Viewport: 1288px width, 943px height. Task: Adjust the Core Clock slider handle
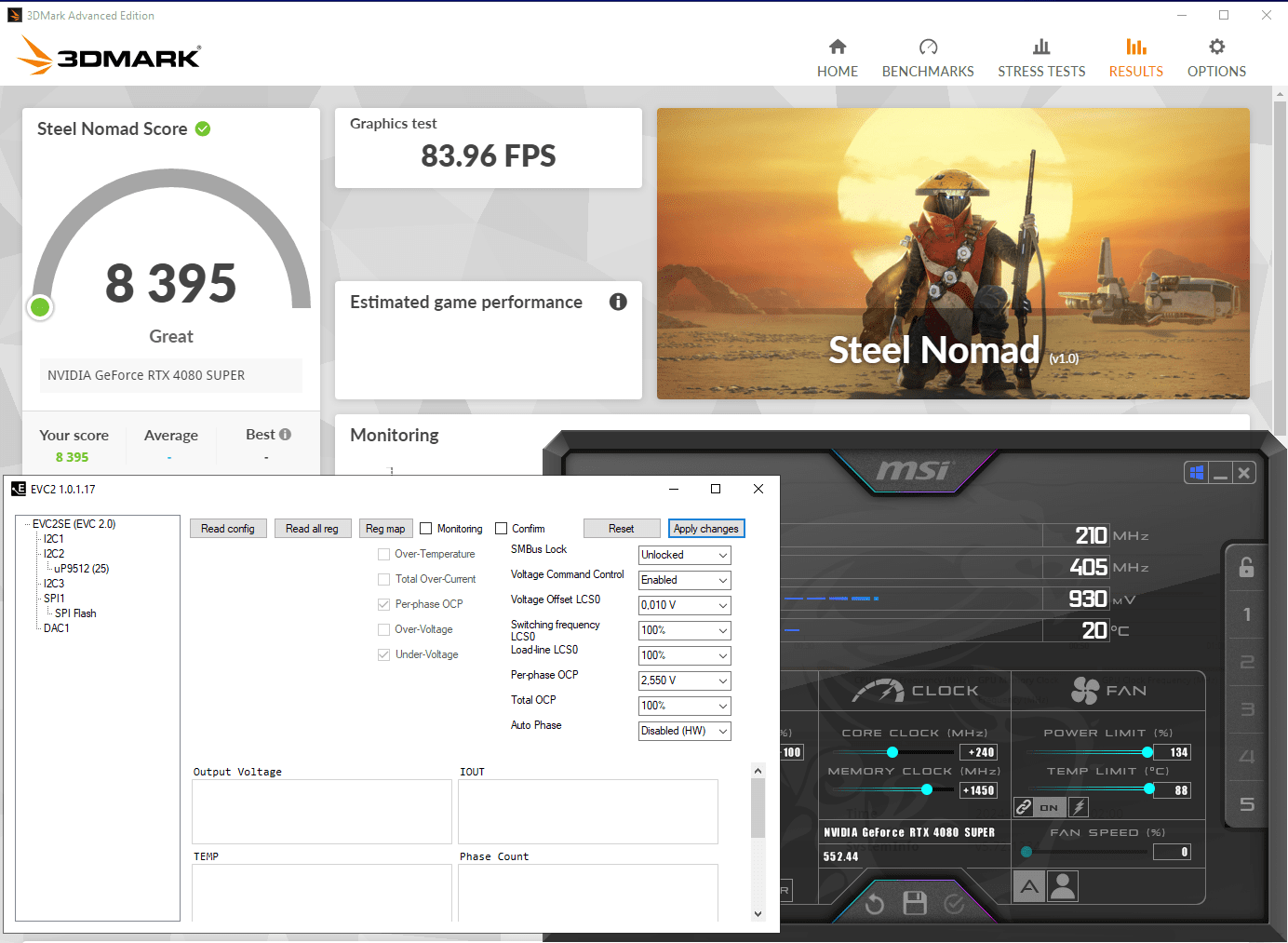coord(892,751)
